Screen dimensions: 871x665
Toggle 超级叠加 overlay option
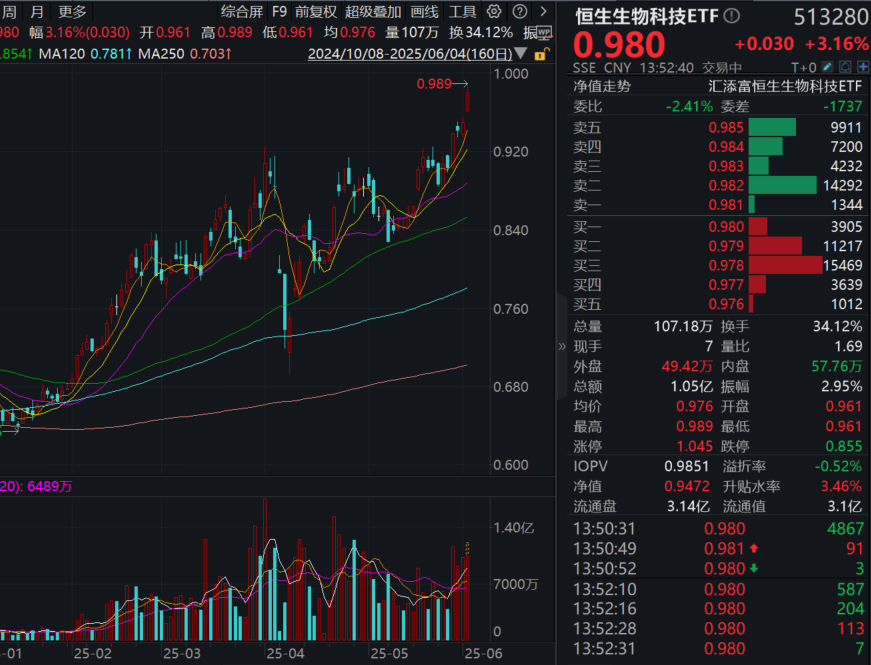click(373, 11)
